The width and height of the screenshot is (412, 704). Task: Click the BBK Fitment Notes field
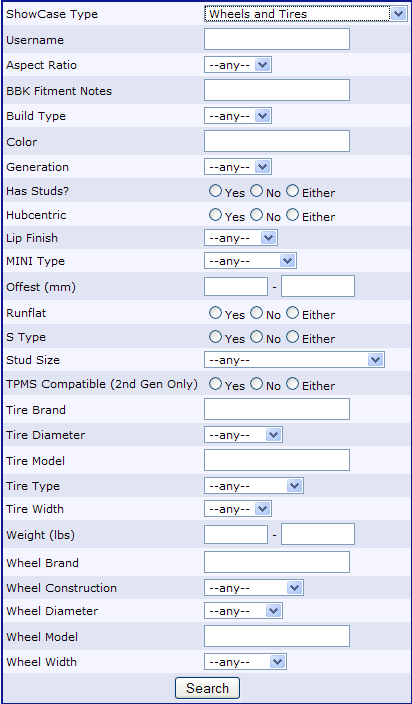pos(277,90)
